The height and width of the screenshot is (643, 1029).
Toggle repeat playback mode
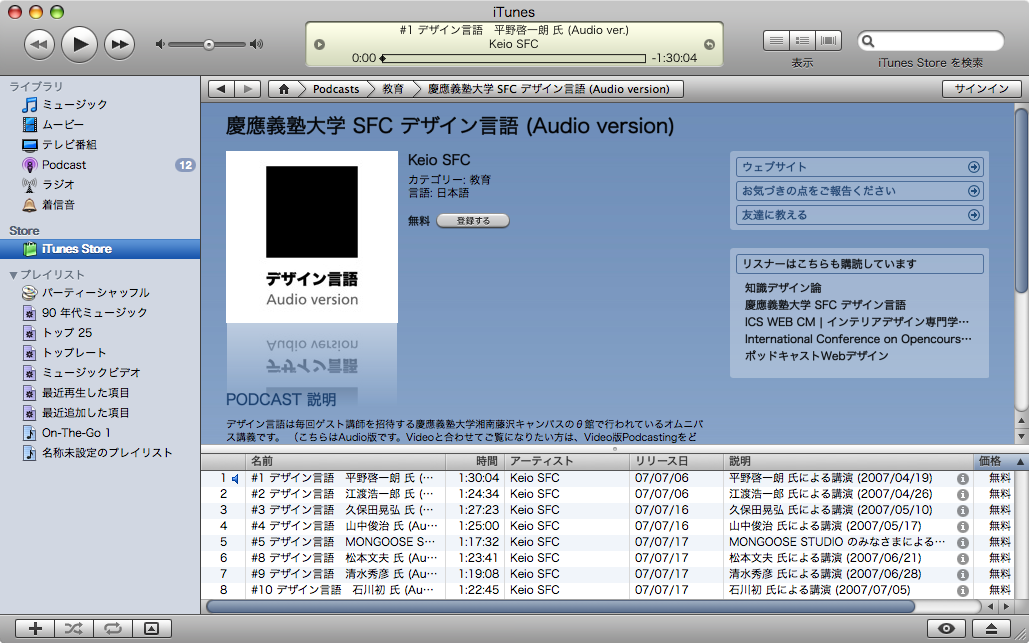[113, 628]
